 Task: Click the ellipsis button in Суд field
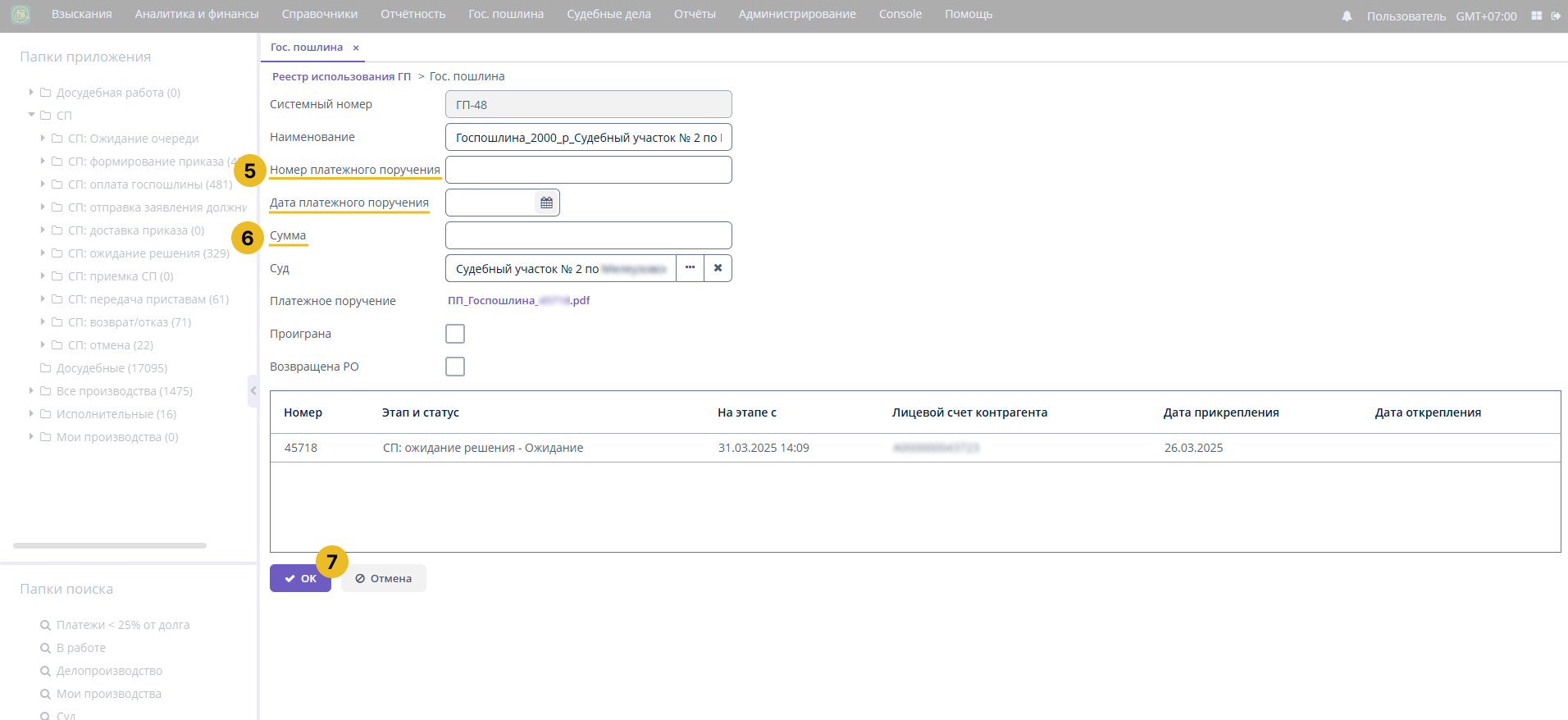pos(690,268)
